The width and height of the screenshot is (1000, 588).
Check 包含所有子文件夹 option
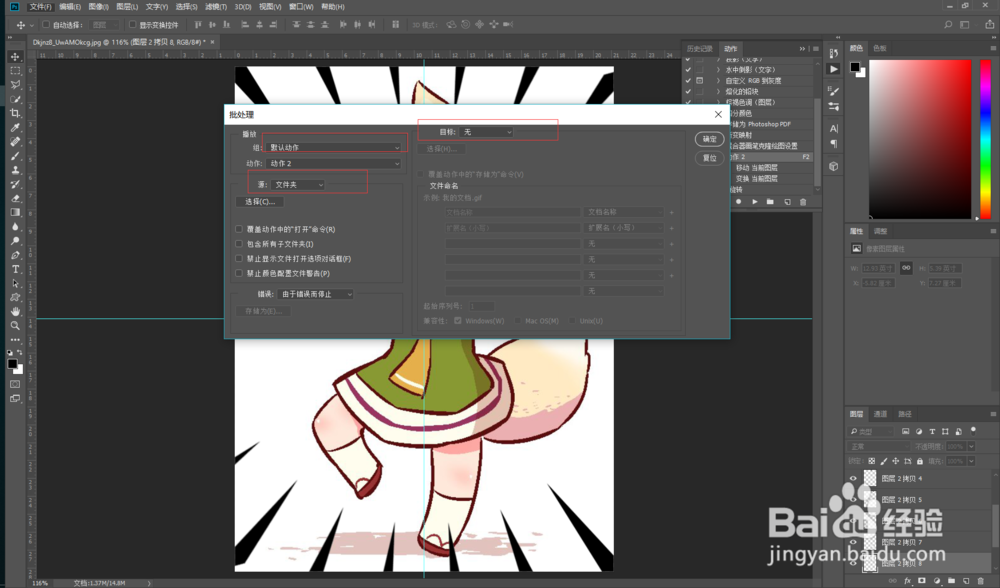[x=239, y=244]
